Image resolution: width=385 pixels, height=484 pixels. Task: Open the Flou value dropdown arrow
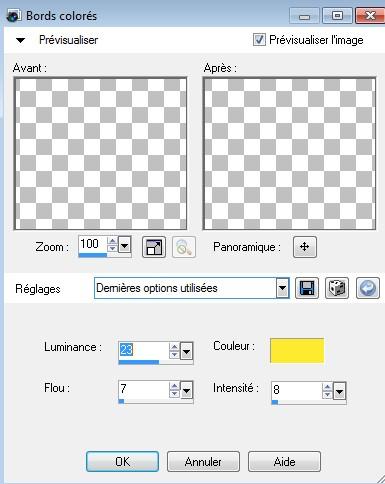(186, 390)
